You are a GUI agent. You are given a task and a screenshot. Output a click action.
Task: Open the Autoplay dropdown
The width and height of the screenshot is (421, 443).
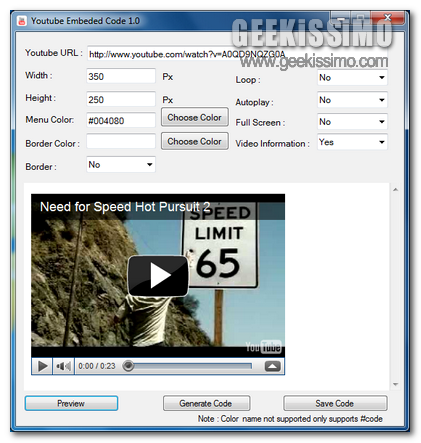point(352,100)
